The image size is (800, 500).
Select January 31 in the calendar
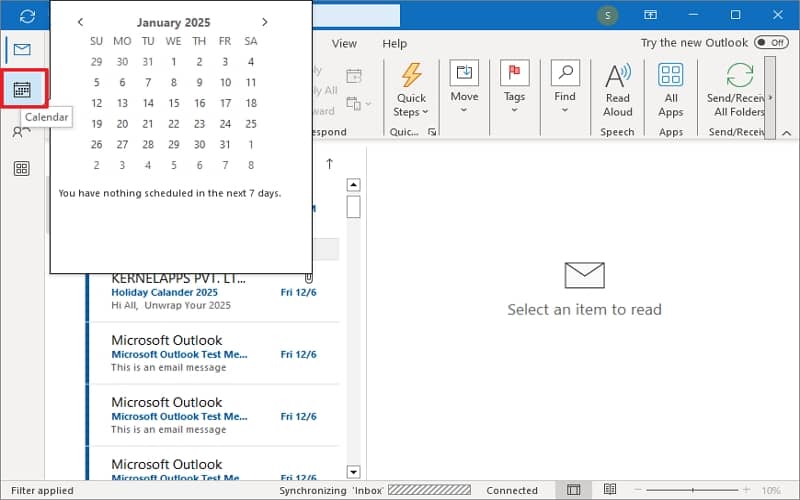coord(225,144)
